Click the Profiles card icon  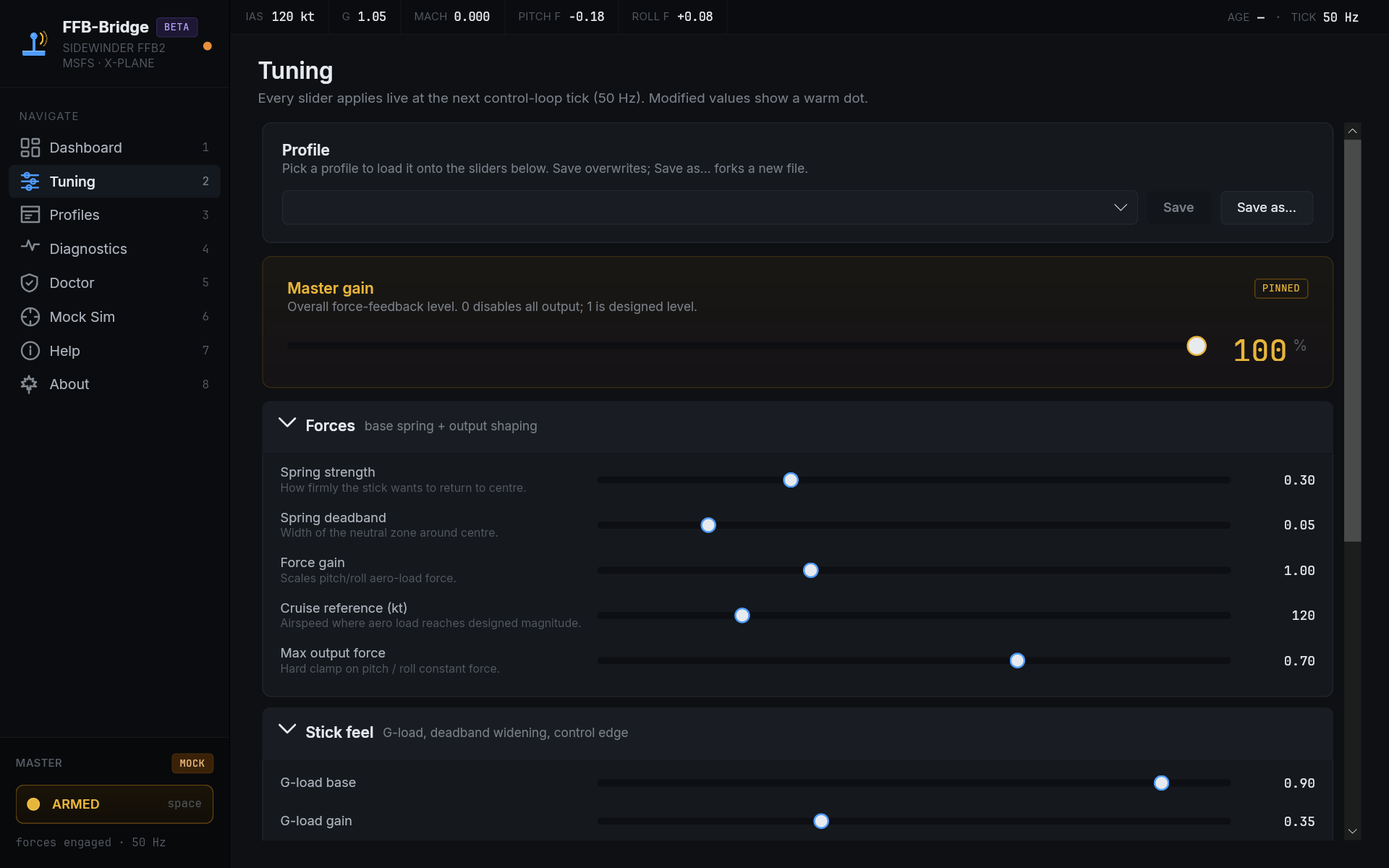pos(30,215)
